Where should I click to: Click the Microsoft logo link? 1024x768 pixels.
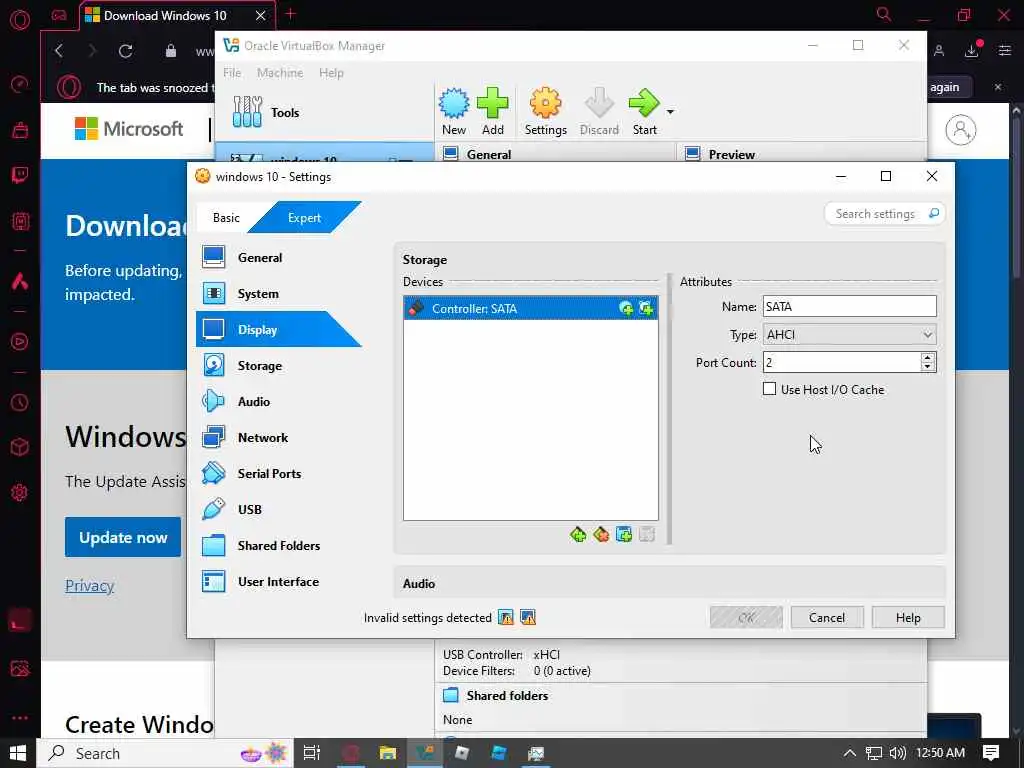coord(129,129)
